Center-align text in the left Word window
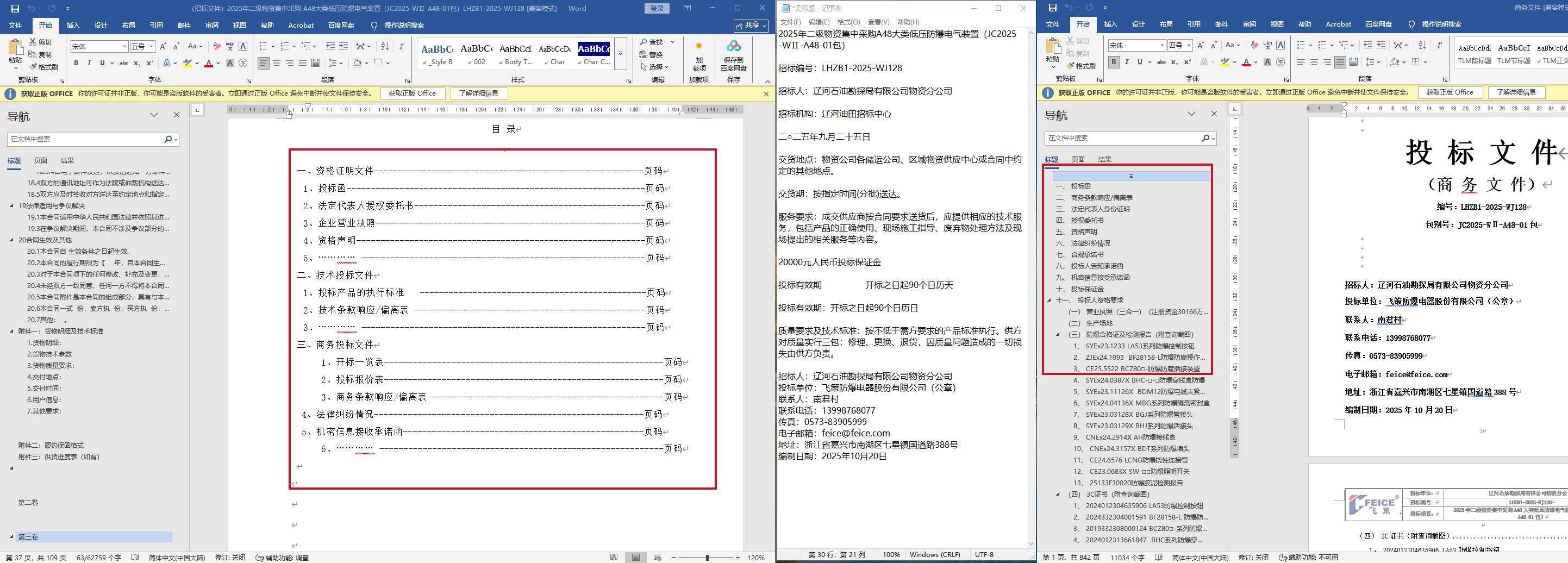1568x563 pixels. click(276, 62)
